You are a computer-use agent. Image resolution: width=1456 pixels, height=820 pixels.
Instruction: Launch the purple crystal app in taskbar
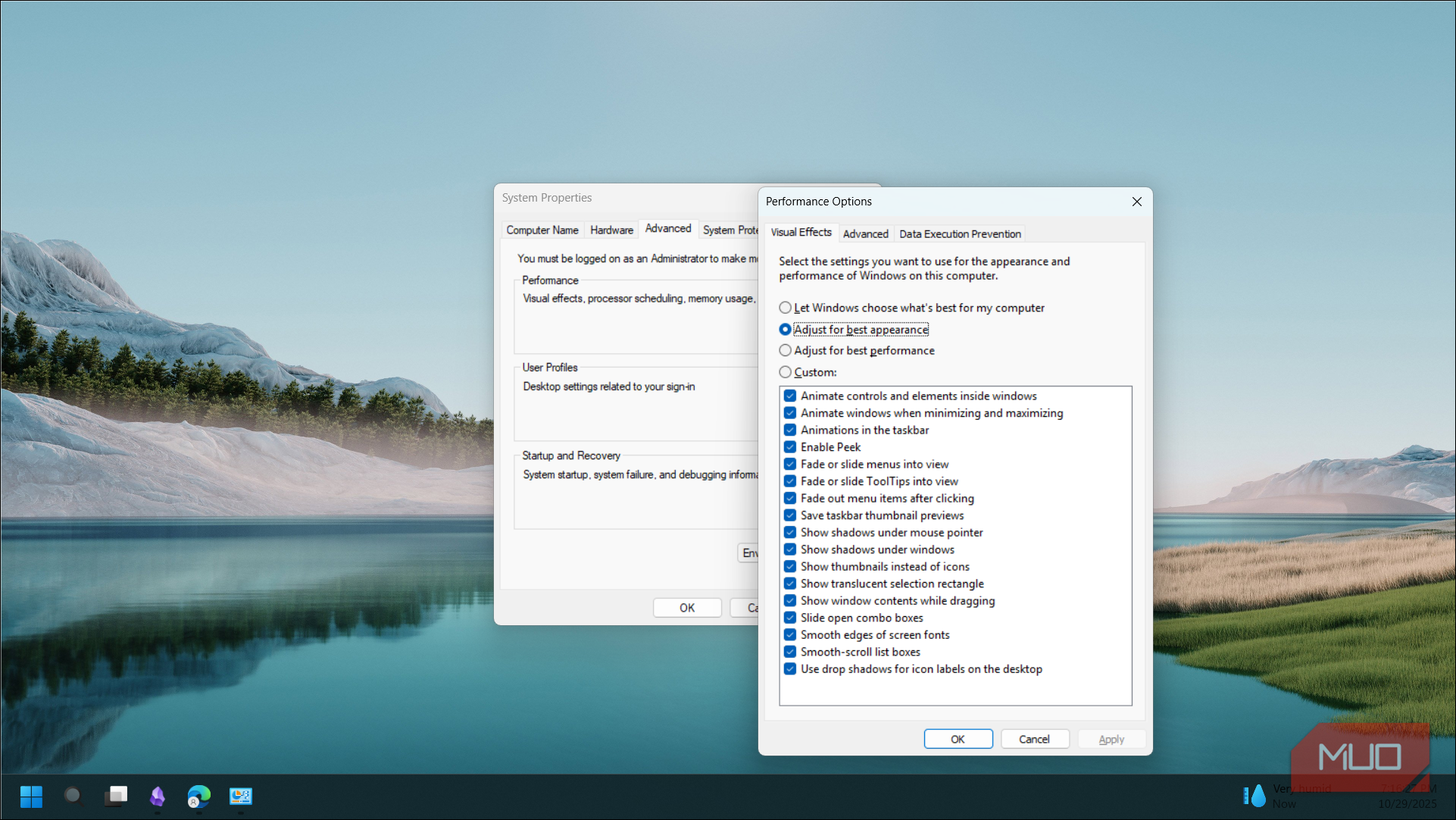coord(158,797)
